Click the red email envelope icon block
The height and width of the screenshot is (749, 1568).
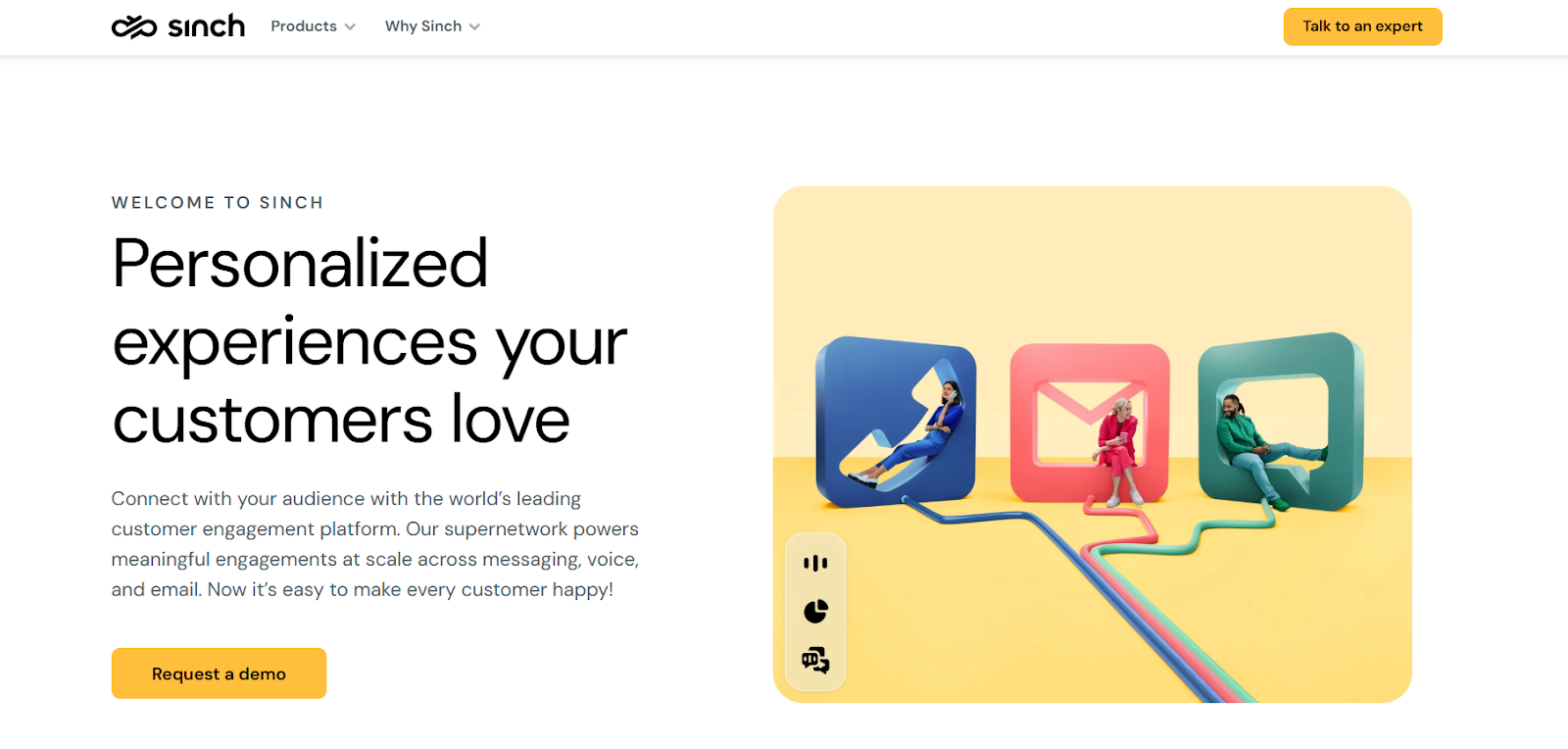1090,423
